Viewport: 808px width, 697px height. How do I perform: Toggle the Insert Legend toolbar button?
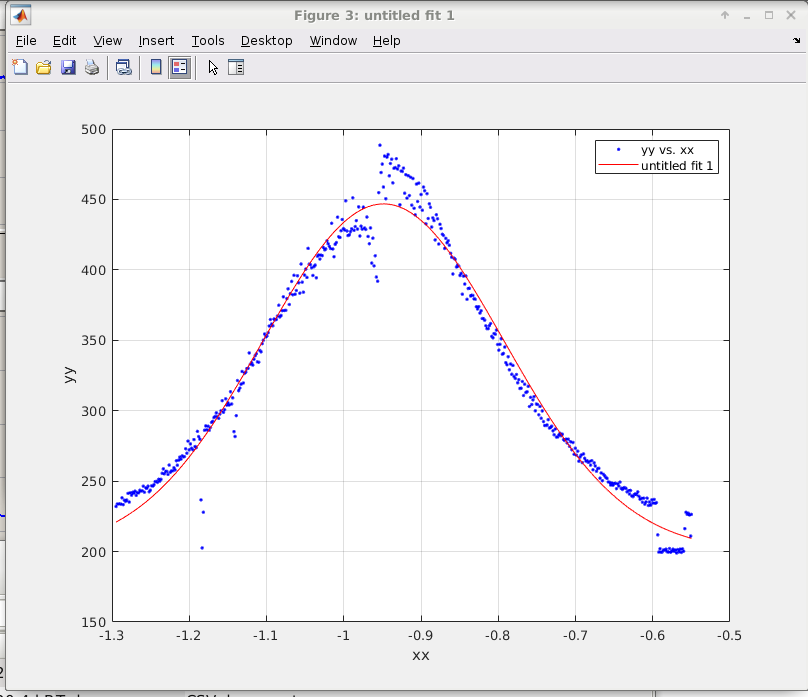click(x=180, y=68)
